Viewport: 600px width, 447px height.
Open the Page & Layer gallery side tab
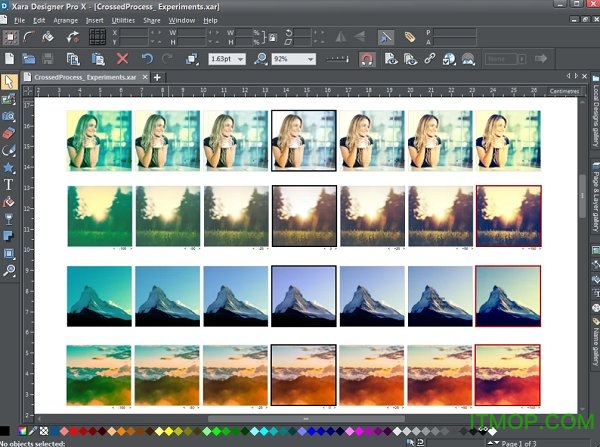(x=595, y=198)
